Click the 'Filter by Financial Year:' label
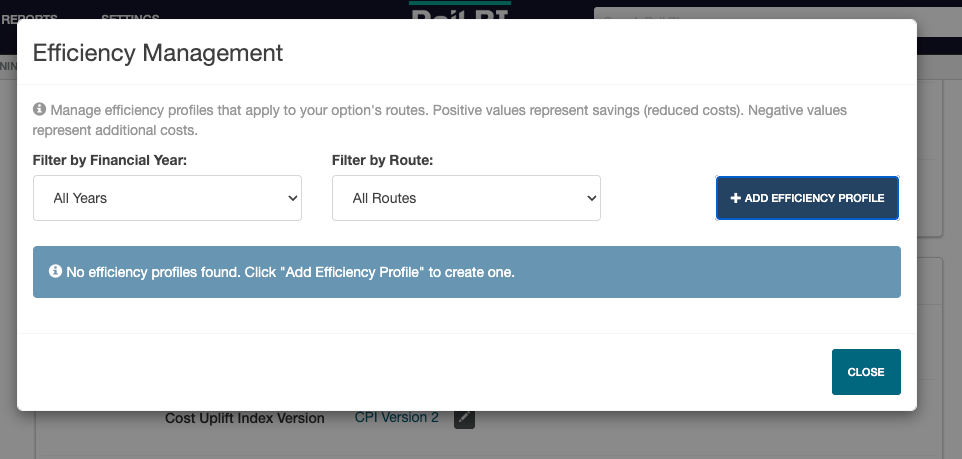The image size is (962, 459). (110, 160)
